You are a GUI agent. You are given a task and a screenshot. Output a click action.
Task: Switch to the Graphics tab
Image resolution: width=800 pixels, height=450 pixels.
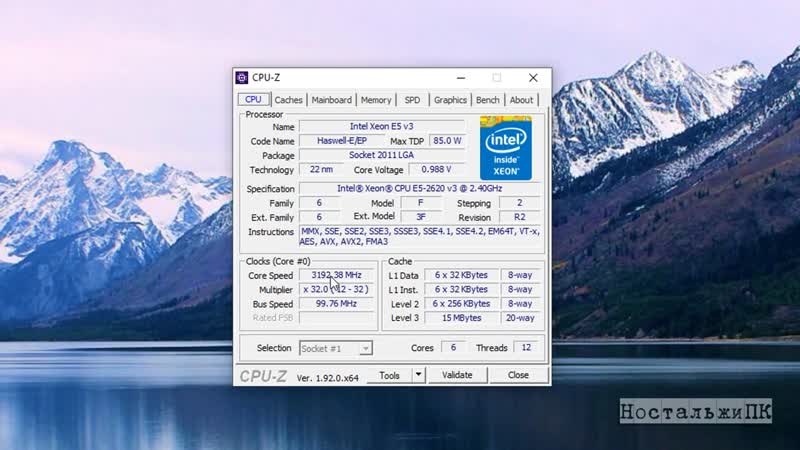point(450,100)
